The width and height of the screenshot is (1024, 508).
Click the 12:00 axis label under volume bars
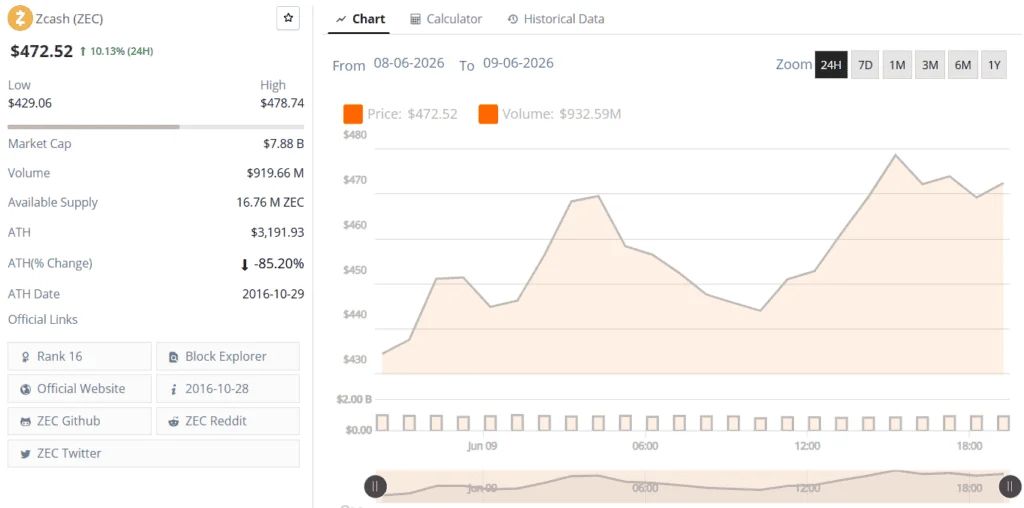807,446
